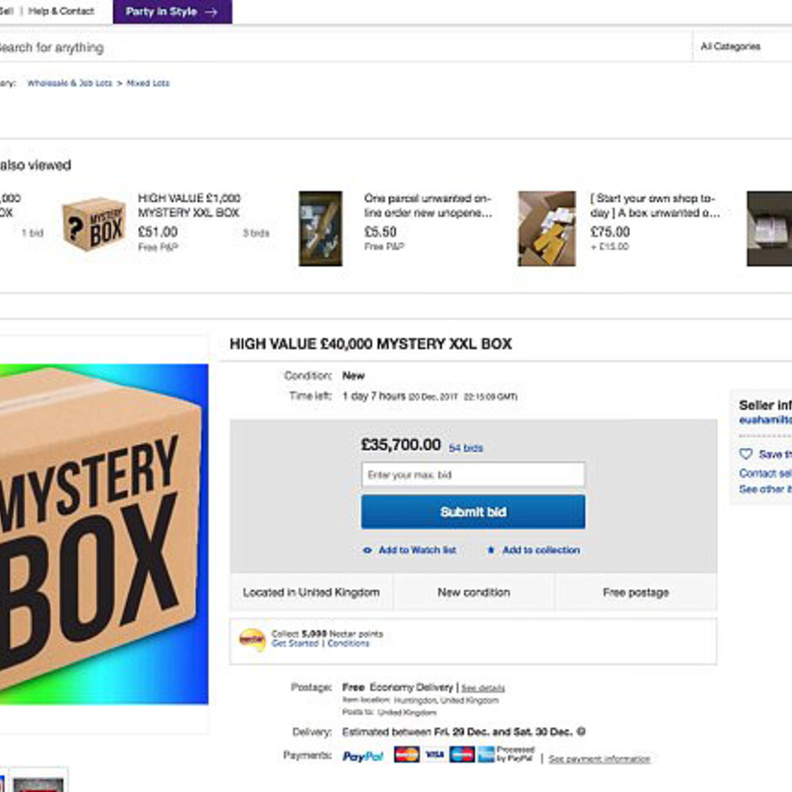Open the 54 bids history link
The height and width of the screenshot is (792, 792).
(465, 448)
